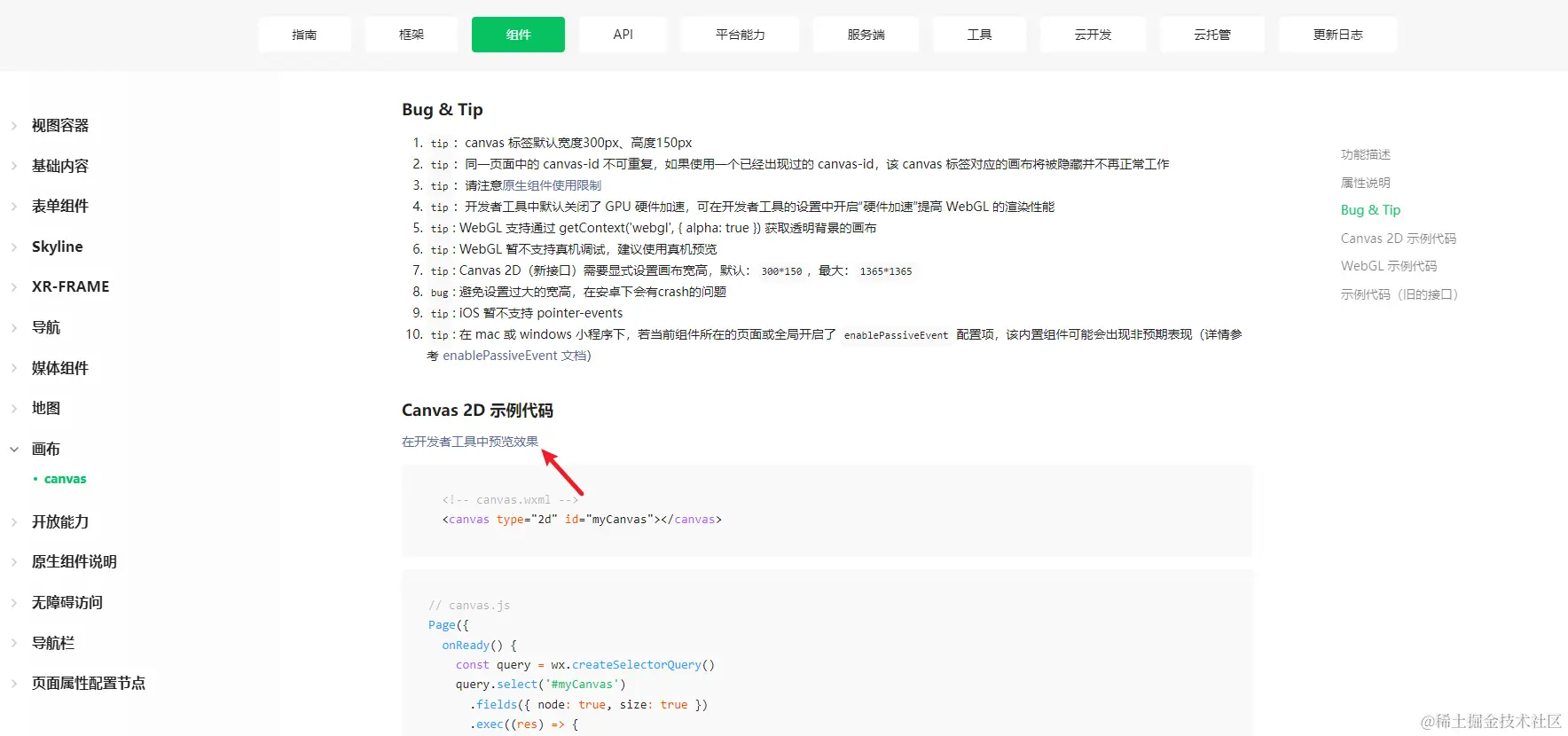This screenshot has width=1568, height=736.
Task: Expand the XR-FRAME chevron
Action: pos(14,287)
